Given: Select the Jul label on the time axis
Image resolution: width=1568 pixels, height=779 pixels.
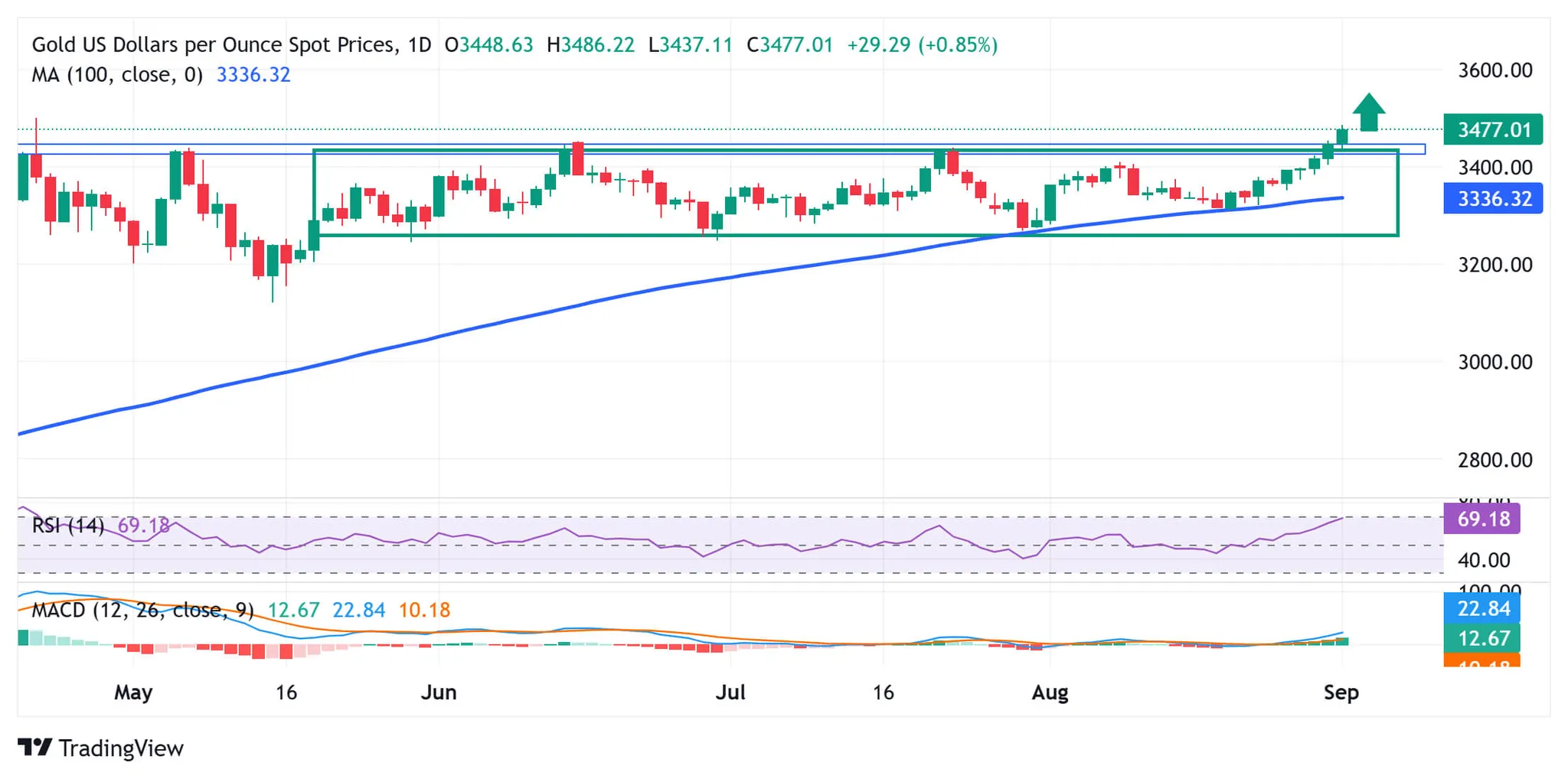Looking at the screenshot, I should 731,692.
